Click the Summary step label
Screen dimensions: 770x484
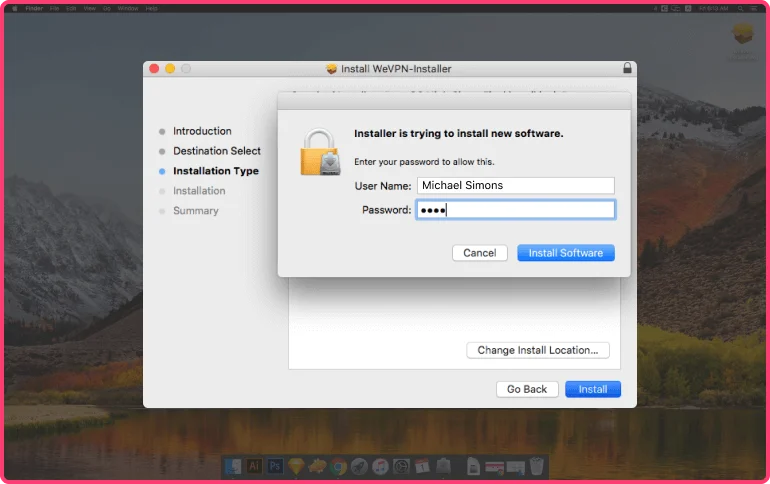tap(195, 211)
